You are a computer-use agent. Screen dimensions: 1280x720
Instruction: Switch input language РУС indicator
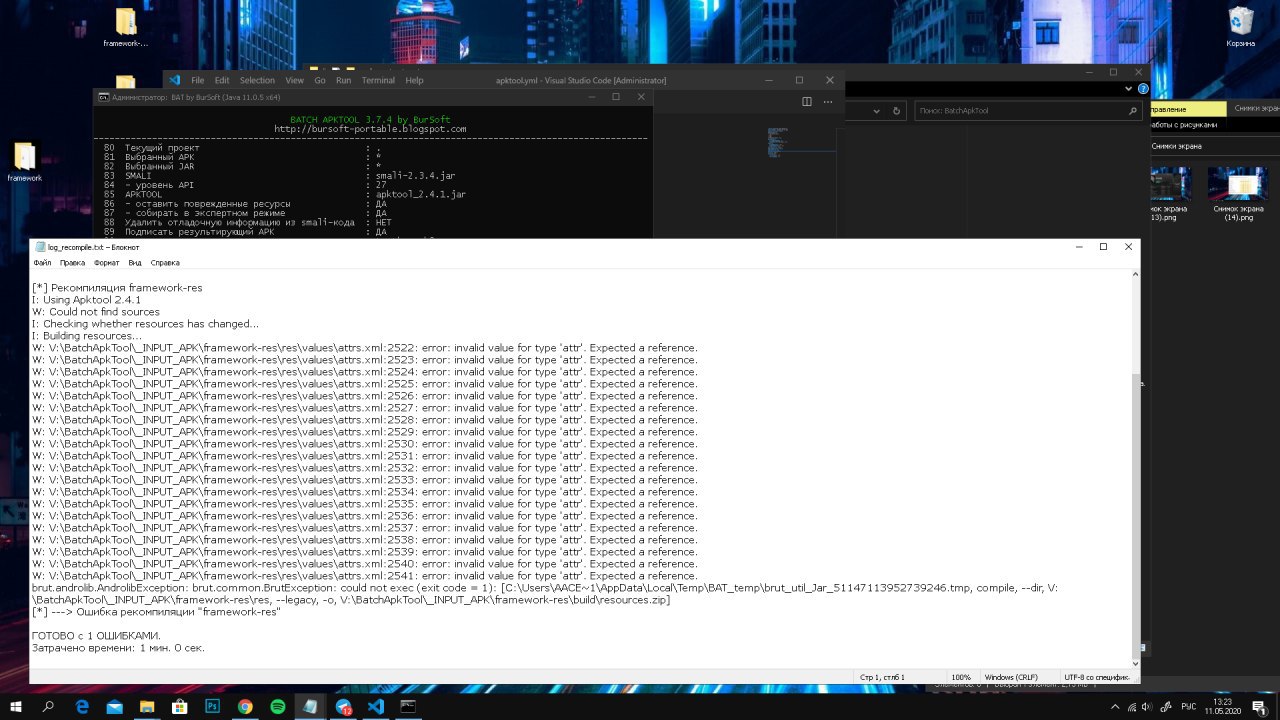tap(1190, 706)
